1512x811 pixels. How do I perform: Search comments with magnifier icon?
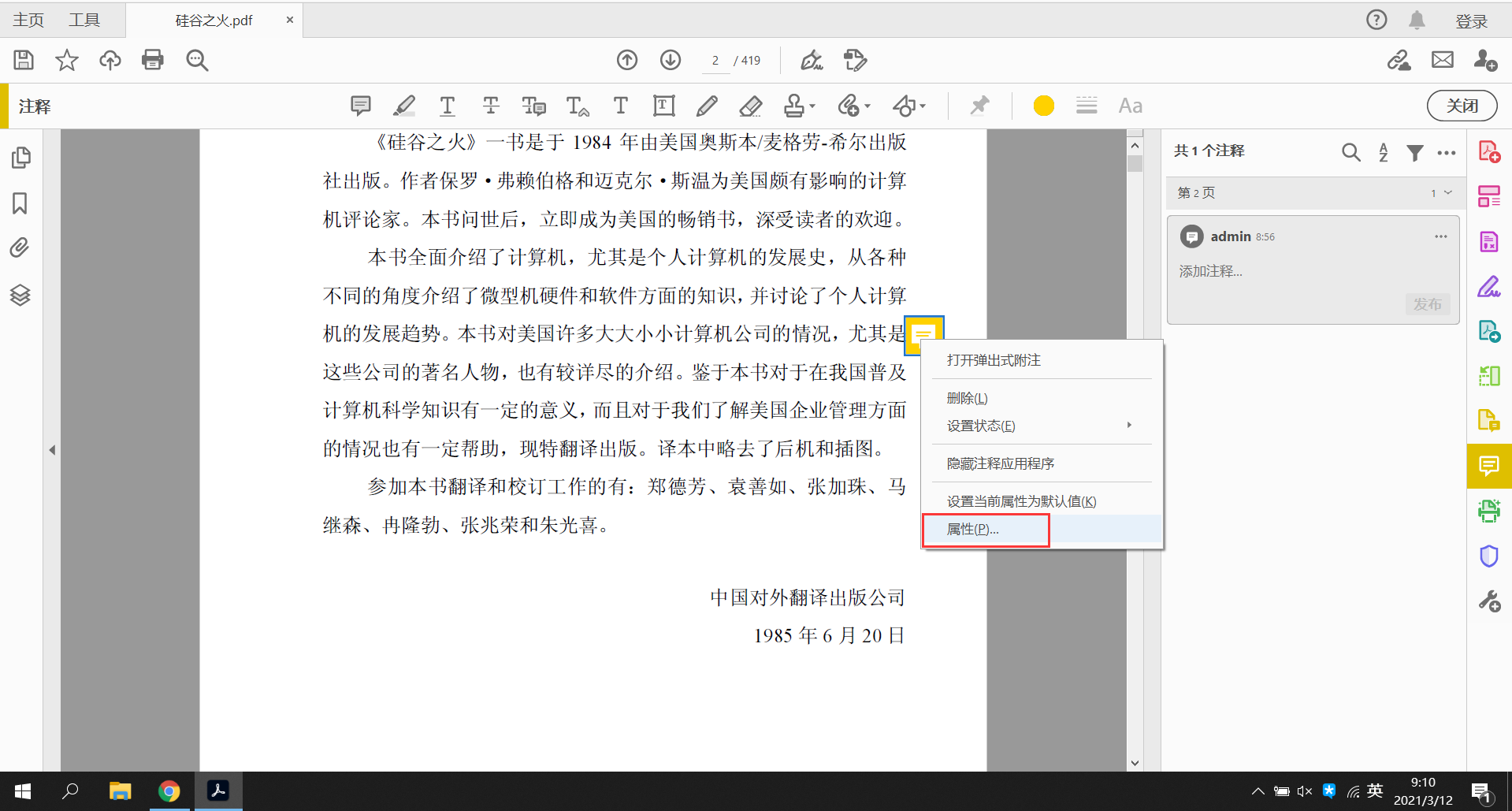click(1351, 152)
